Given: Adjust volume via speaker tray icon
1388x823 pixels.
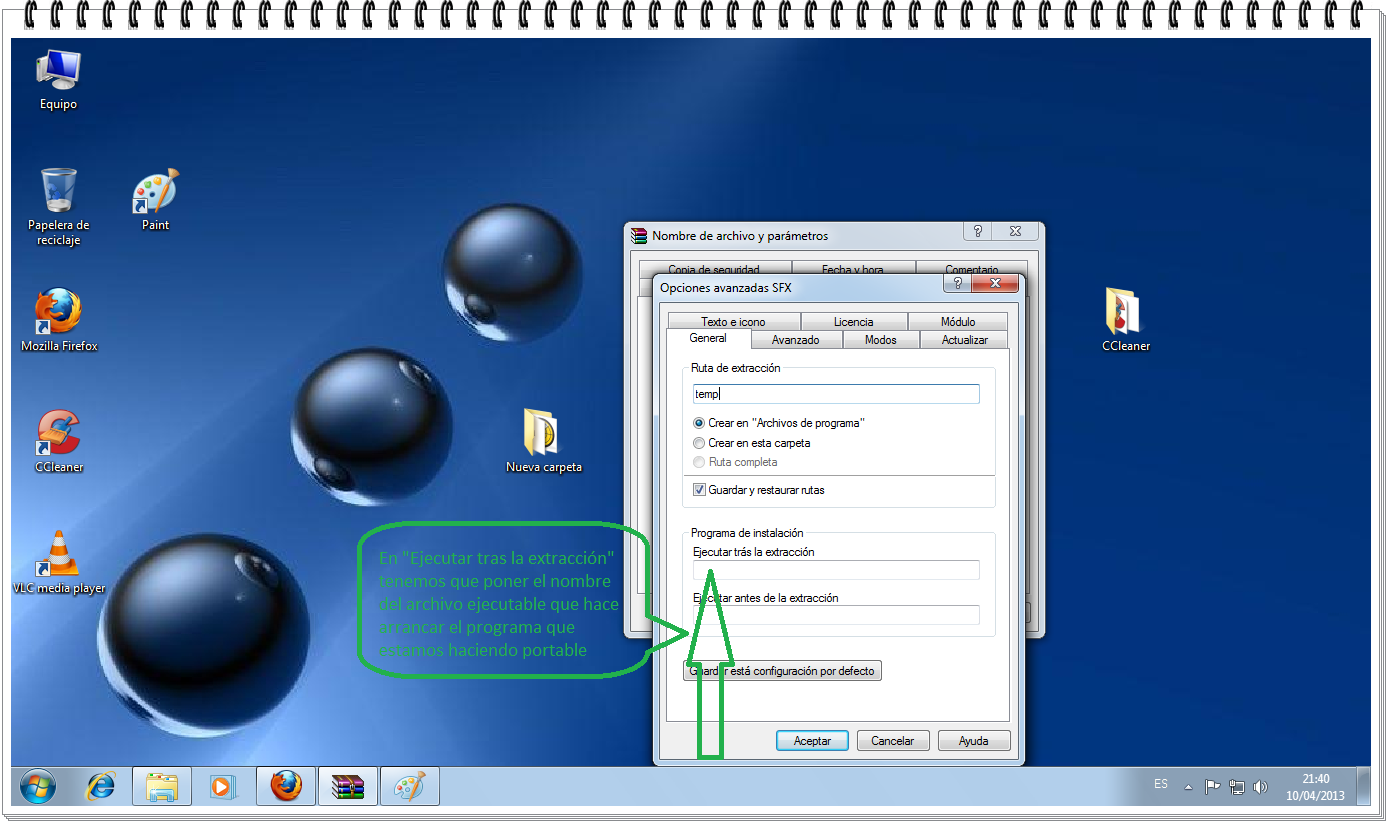Looking at the screenshot, I should pyautogui.click(x=1260, y=787).
